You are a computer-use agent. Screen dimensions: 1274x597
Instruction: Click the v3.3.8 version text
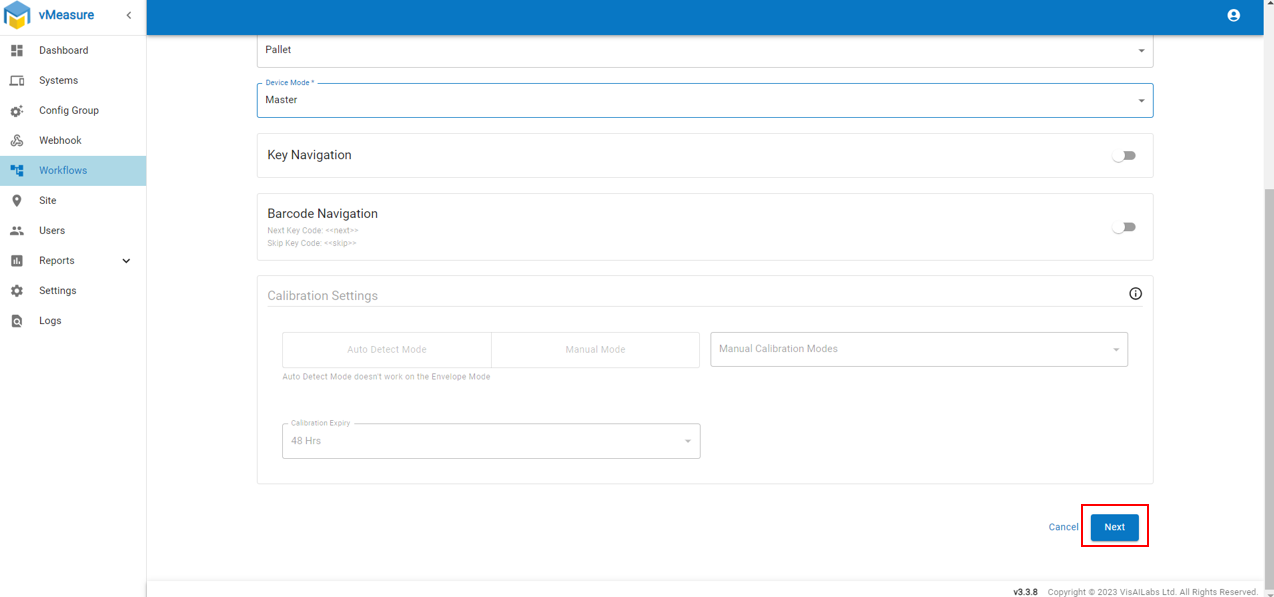pyautogui.click(x=1025, y=592)
